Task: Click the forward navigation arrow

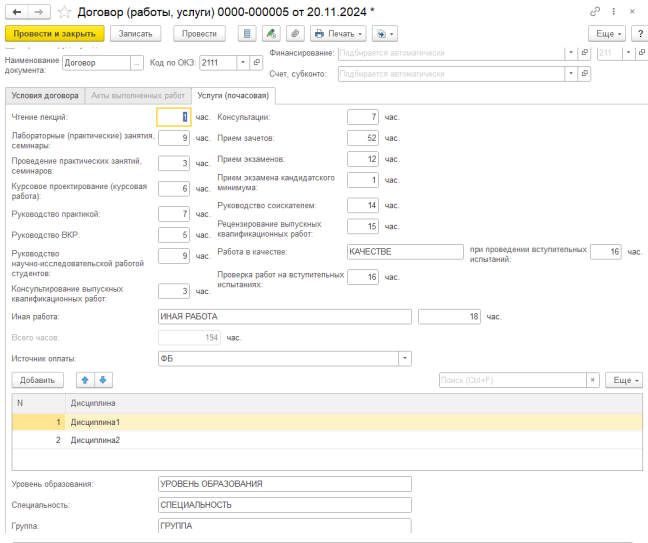Action: coord(37,11)
